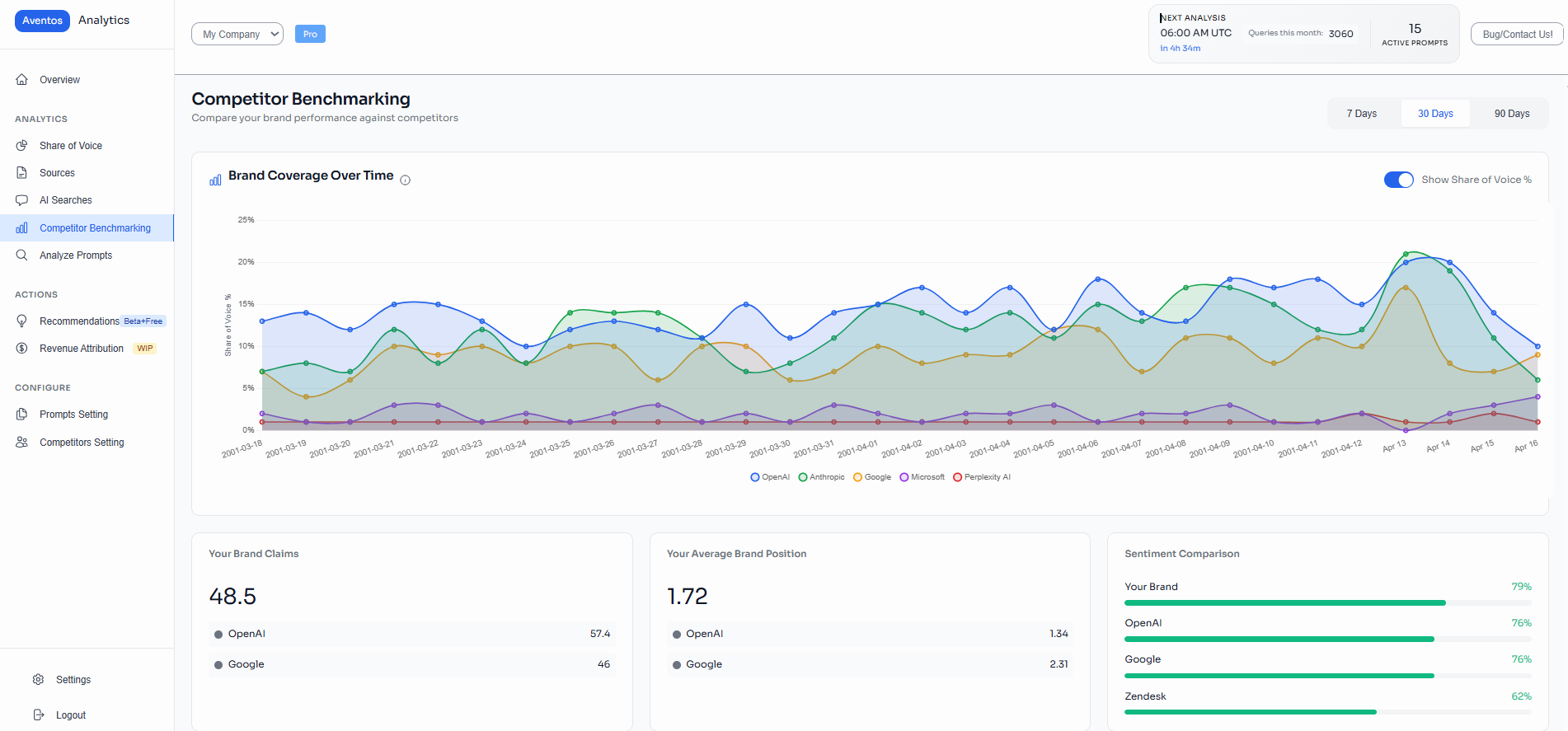Click the OpenAI row under Your Brand Claims
This screenshot has height=731, width=1568.
[412, 634]
